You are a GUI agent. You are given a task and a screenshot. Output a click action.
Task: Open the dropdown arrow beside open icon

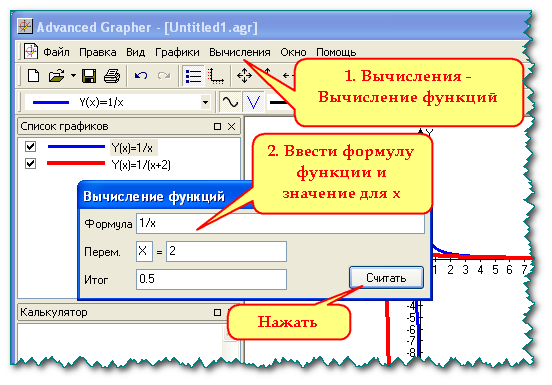73,76
